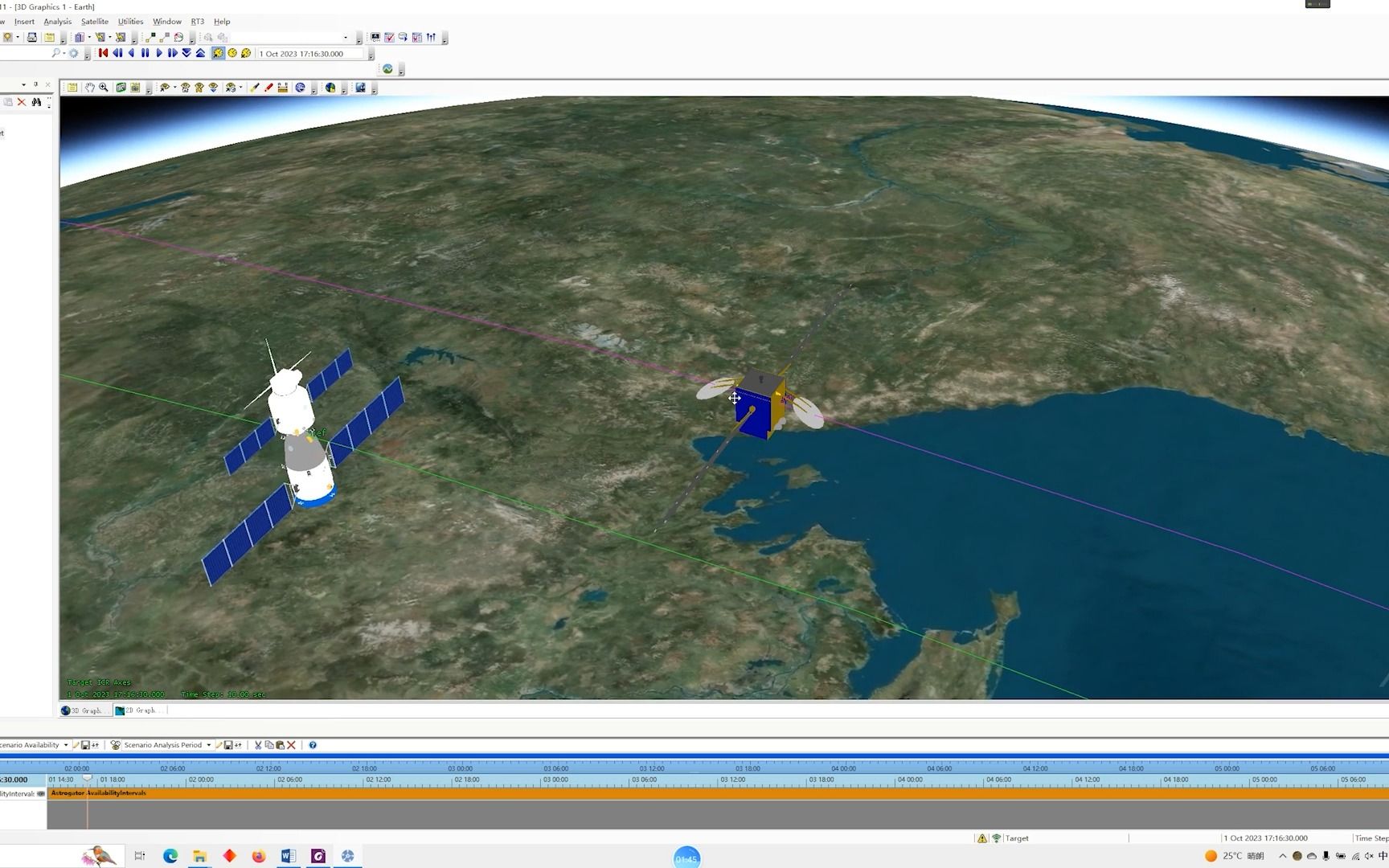This screenshot has height=868, width=1389.
Task: Increase the animation time step
Action: point(200,53)
